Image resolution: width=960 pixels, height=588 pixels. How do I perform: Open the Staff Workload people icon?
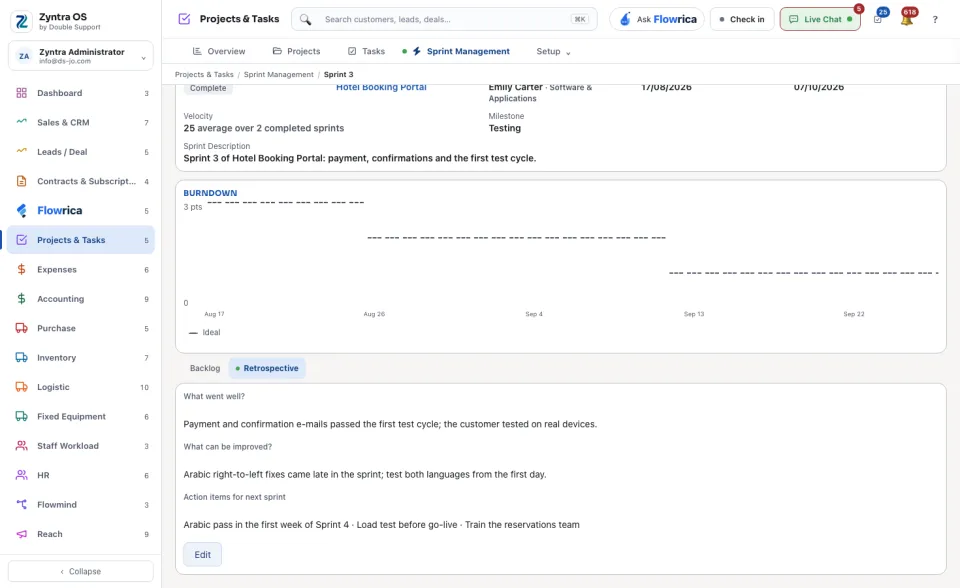pyautogui.click(x=21, y=446)
